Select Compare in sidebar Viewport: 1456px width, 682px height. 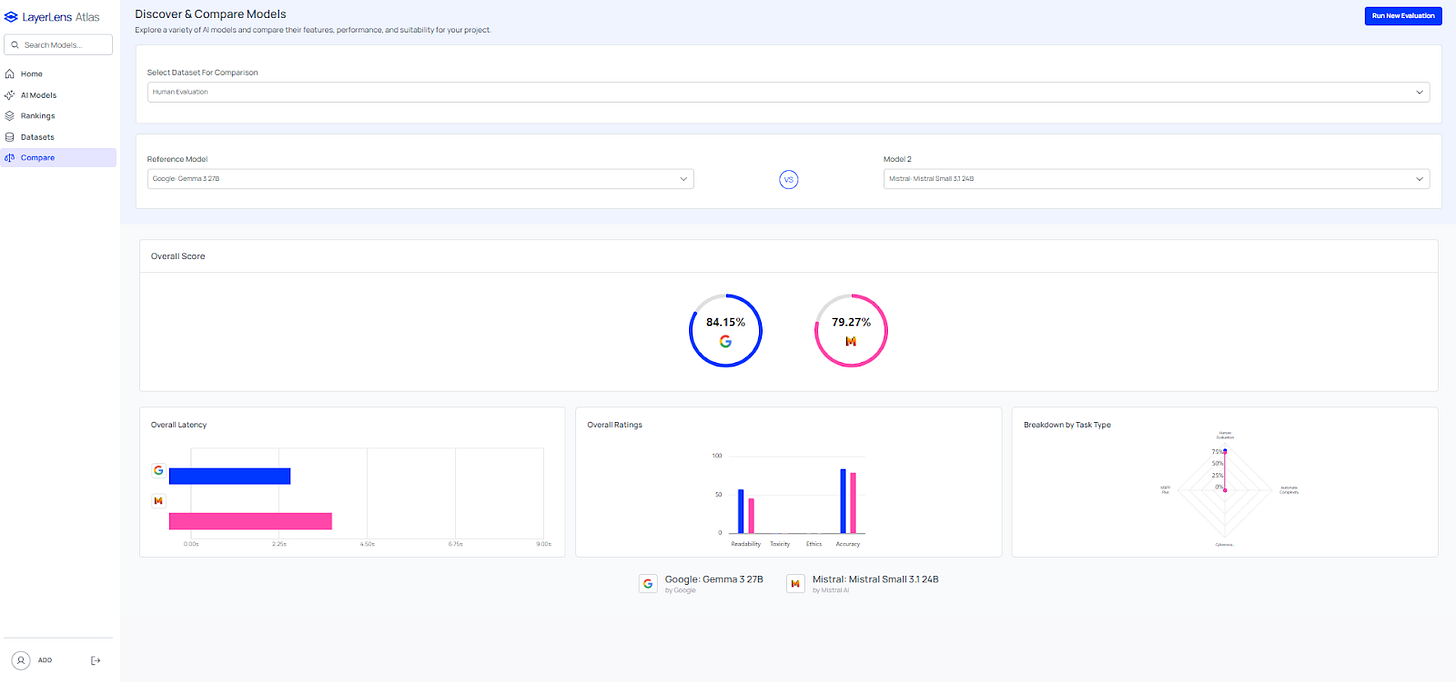[59, 158]
